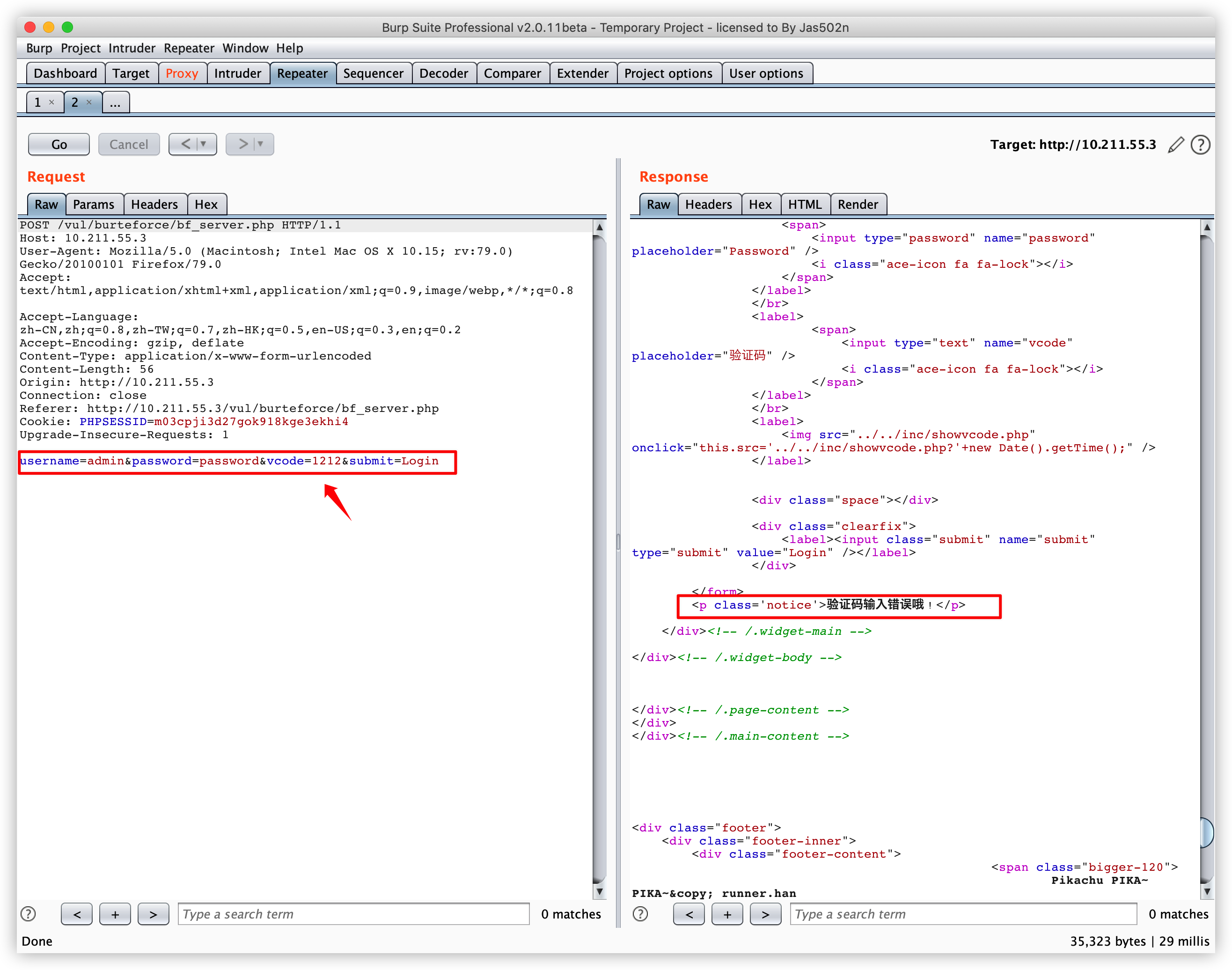Expand the history forward dropdown arrow
This screenshot has width=1232, height=970.
(261, 144)
